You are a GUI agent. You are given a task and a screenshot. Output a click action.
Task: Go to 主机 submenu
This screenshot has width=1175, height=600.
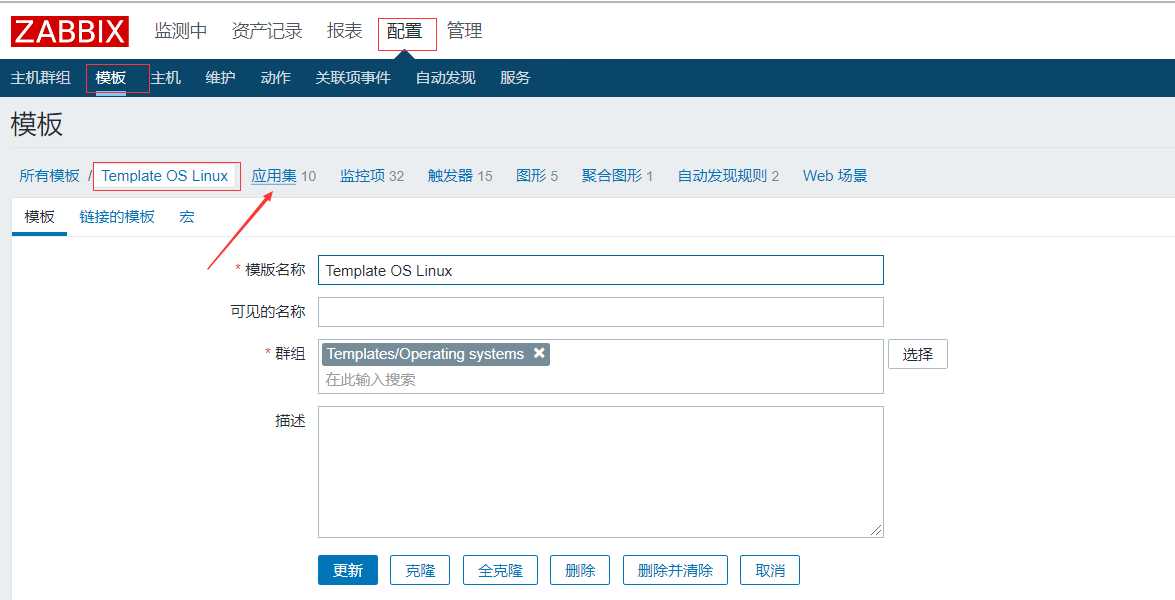pos(166,78)
